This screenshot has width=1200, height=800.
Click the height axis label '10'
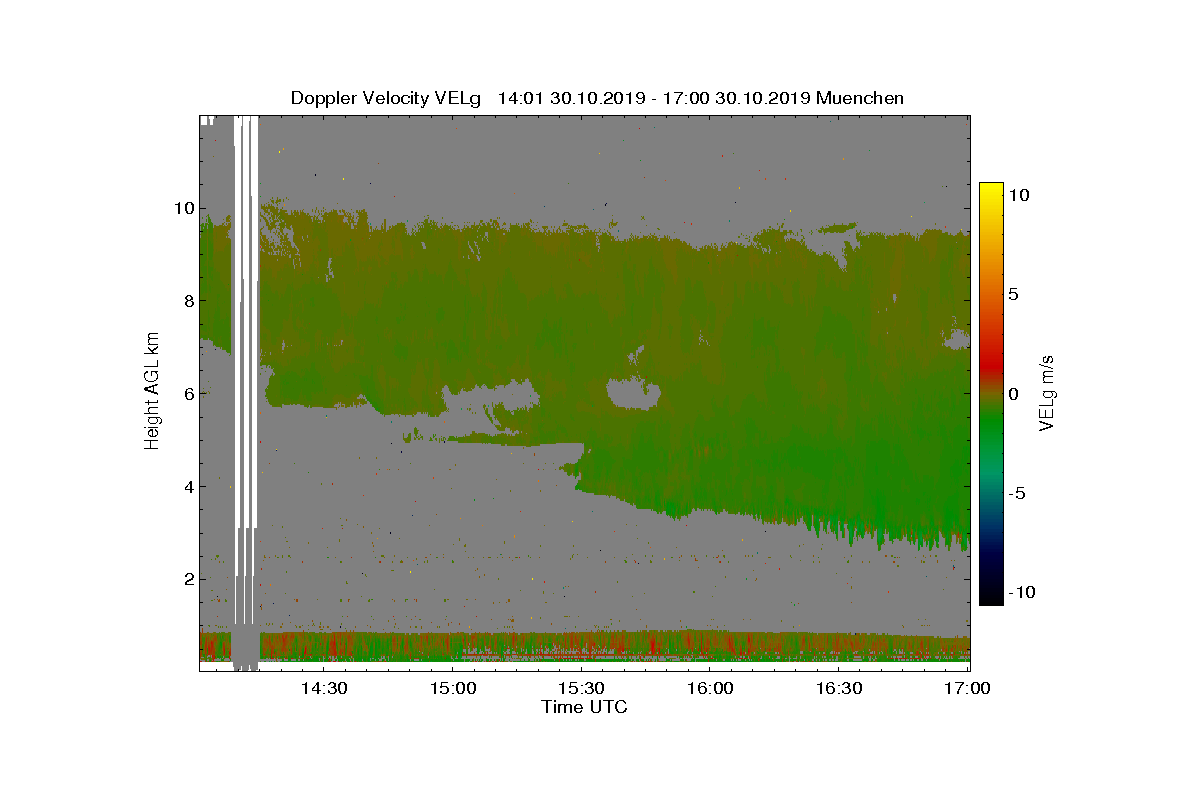click(x=183, y=209)
